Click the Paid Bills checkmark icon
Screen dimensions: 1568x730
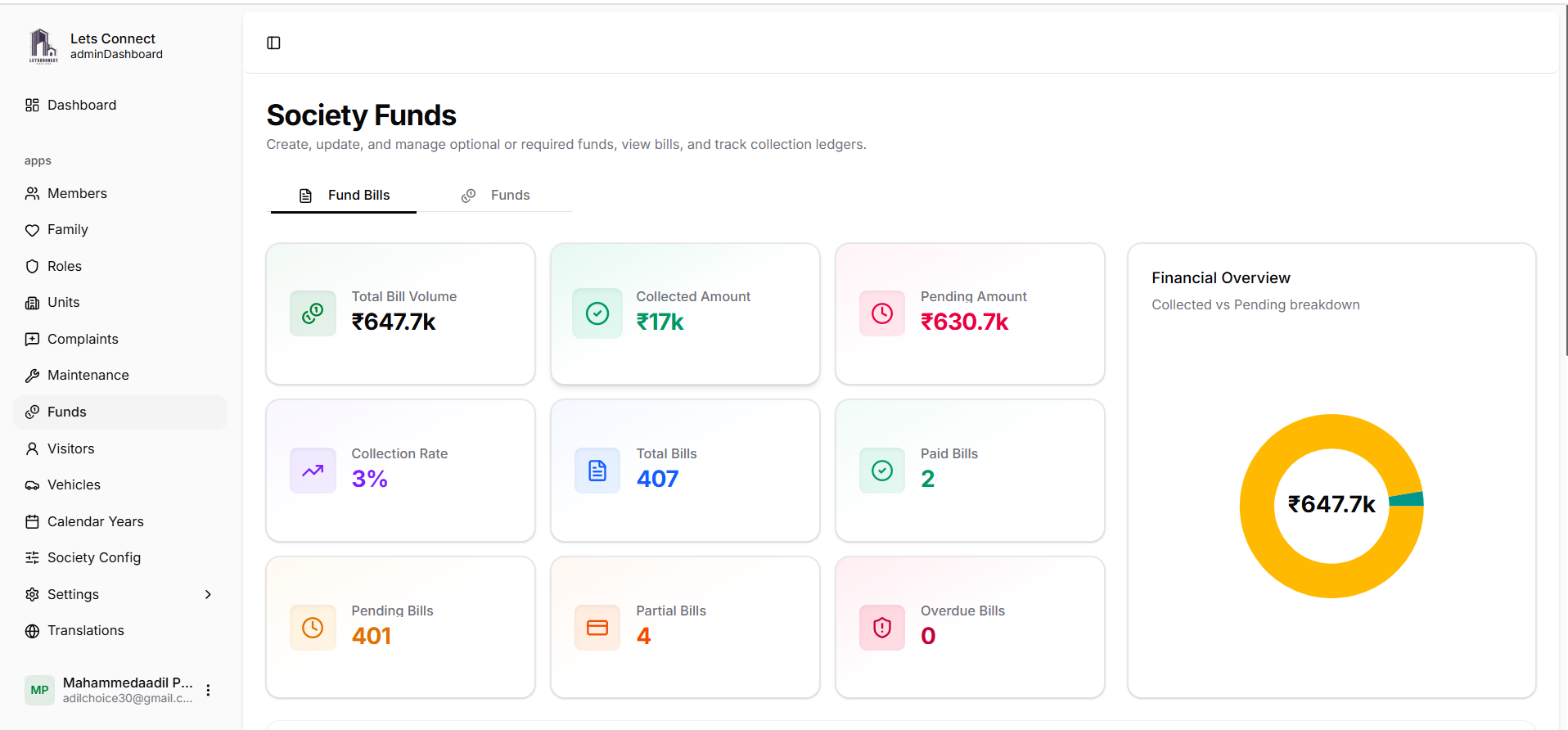tap(882, 471)
